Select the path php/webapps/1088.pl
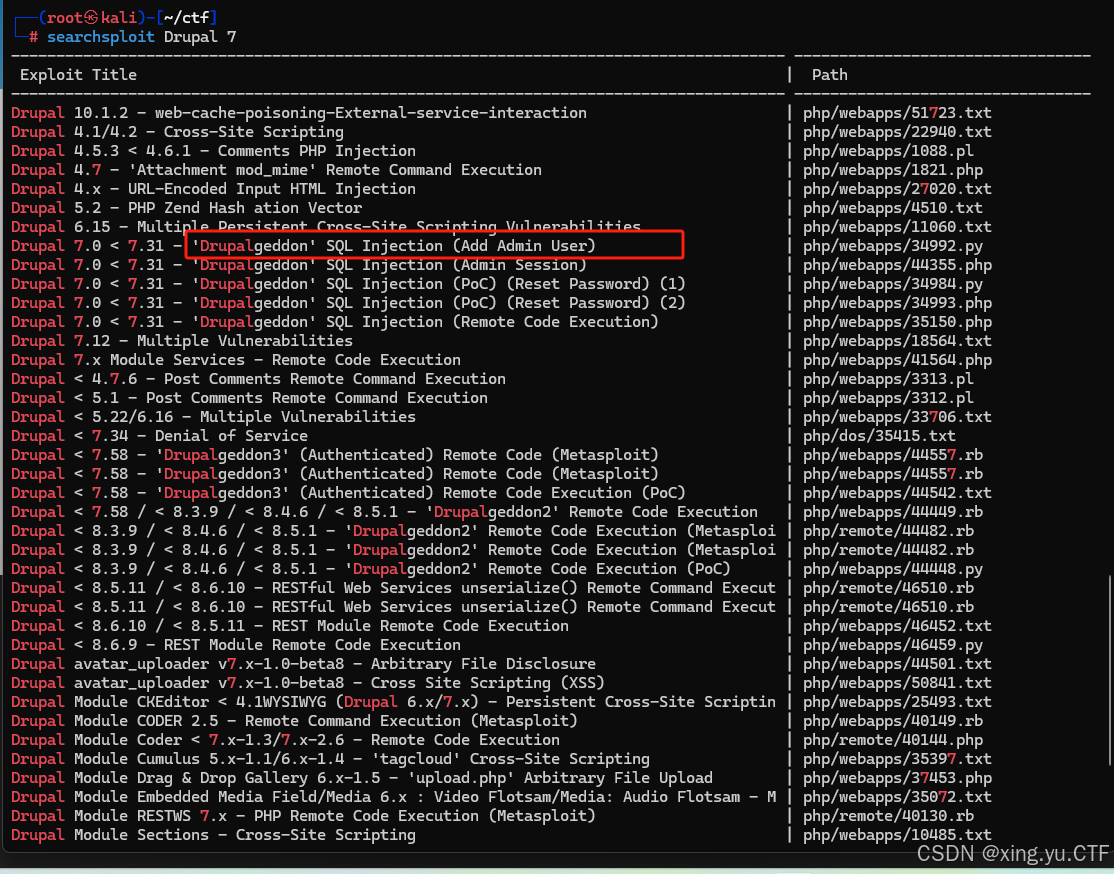 [x=888, y=151]
